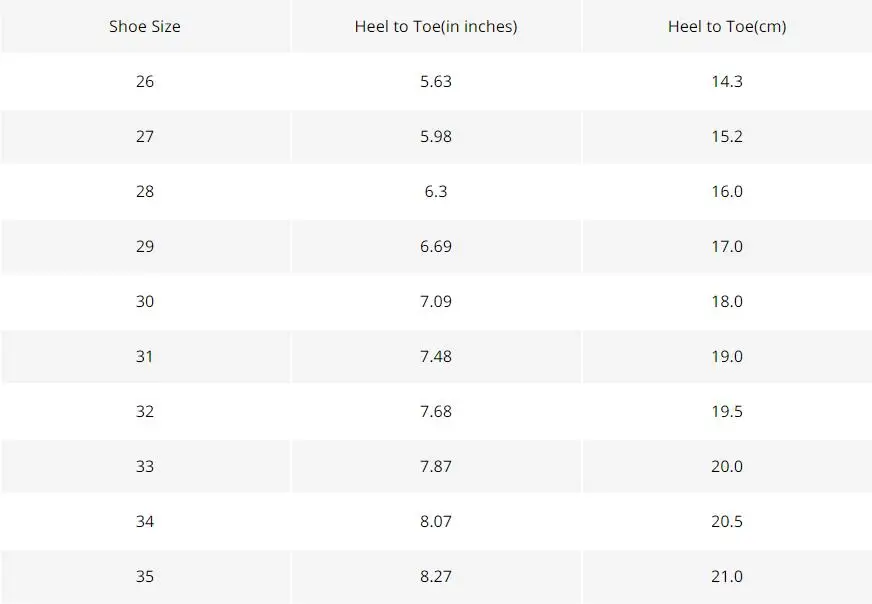Click the Heel to Toe(in inches) header

point(436,26)
